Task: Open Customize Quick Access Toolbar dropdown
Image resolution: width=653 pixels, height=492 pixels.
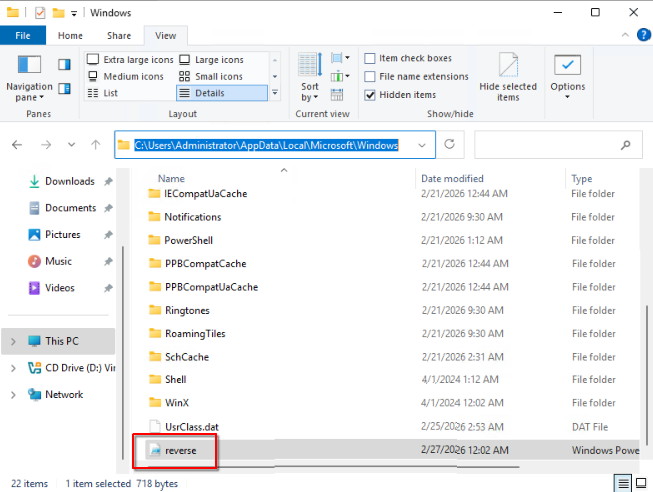Action: (x=74, y=13)
